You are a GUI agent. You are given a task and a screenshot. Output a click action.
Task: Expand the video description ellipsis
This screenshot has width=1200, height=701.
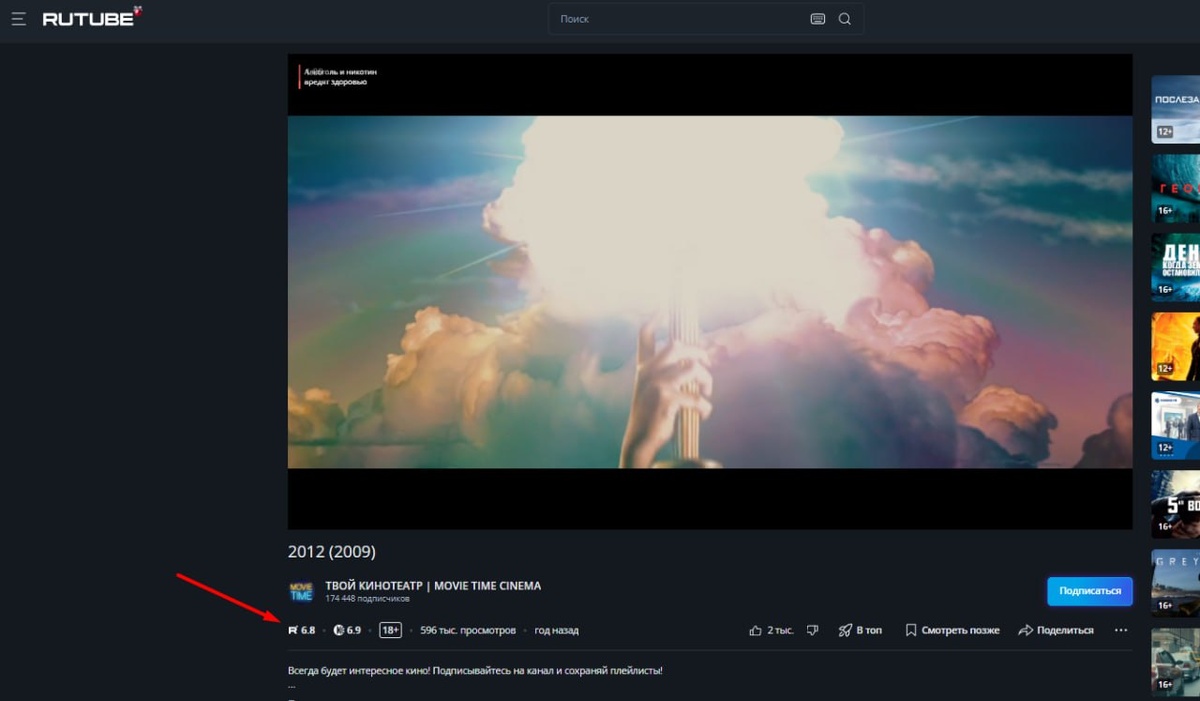pyautogui.click(x=292, y=686)
